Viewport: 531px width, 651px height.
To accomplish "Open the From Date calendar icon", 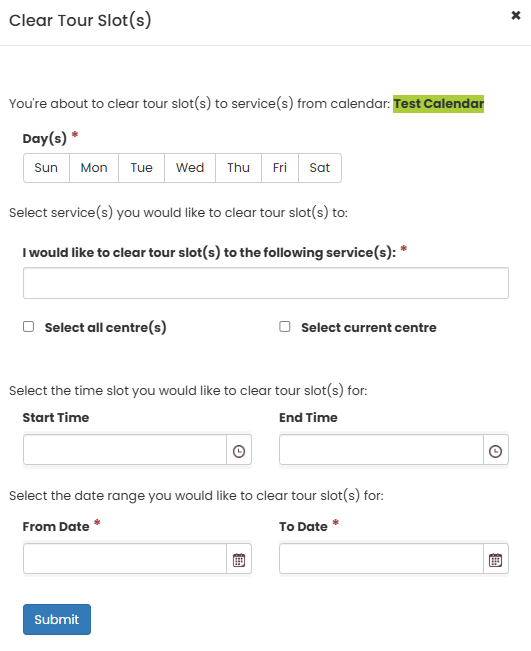I will (239, 559).
